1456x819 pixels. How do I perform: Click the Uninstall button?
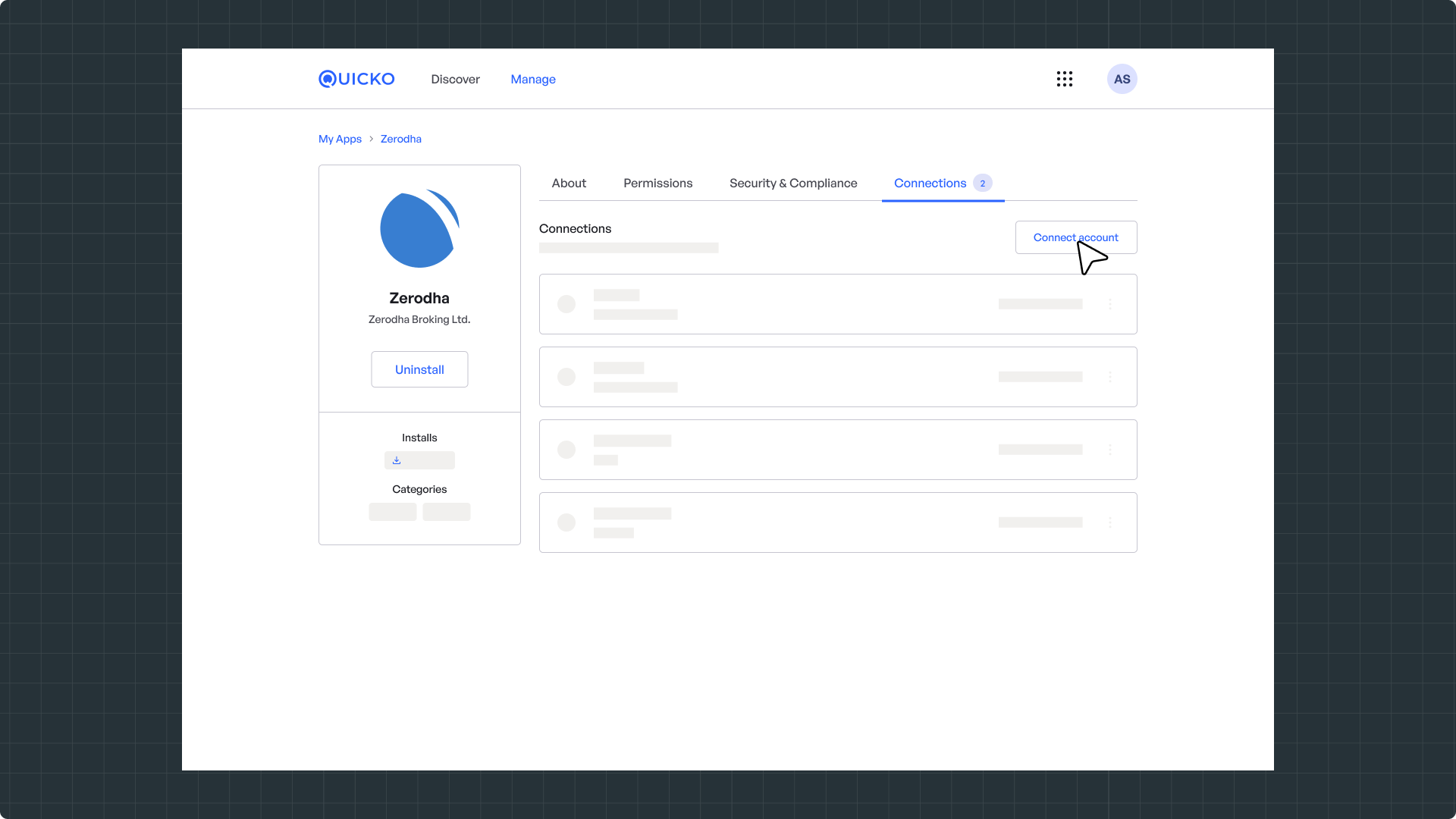[x=419, y=369]
